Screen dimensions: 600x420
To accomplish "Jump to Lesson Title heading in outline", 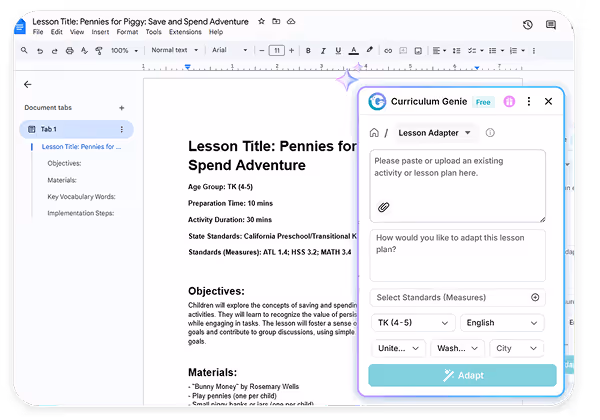I will point(81,147).
